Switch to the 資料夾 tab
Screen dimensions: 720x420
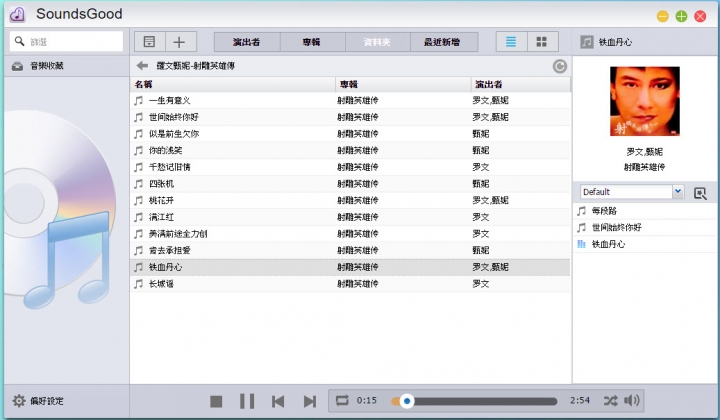point(377,42)
